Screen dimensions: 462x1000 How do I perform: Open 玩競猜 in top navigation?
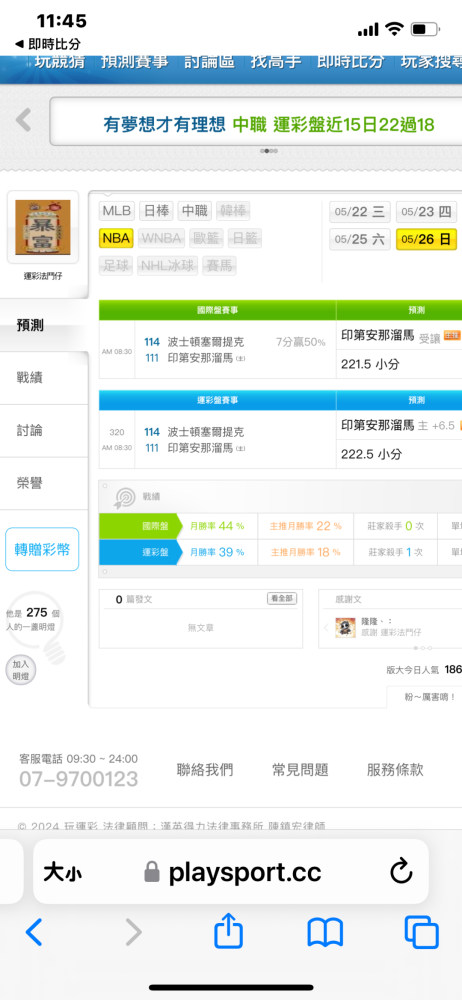tap(59, 62)
